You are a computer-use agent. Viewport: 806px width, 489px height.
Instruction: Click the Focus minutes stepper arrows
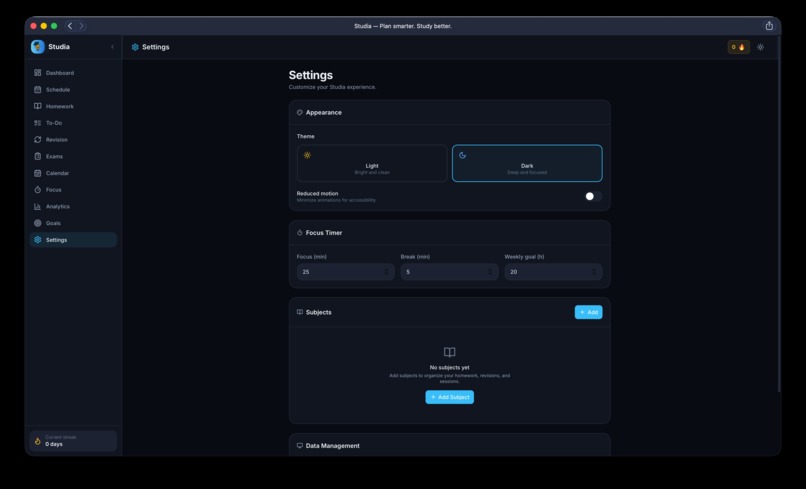click(x=387, y=271)
